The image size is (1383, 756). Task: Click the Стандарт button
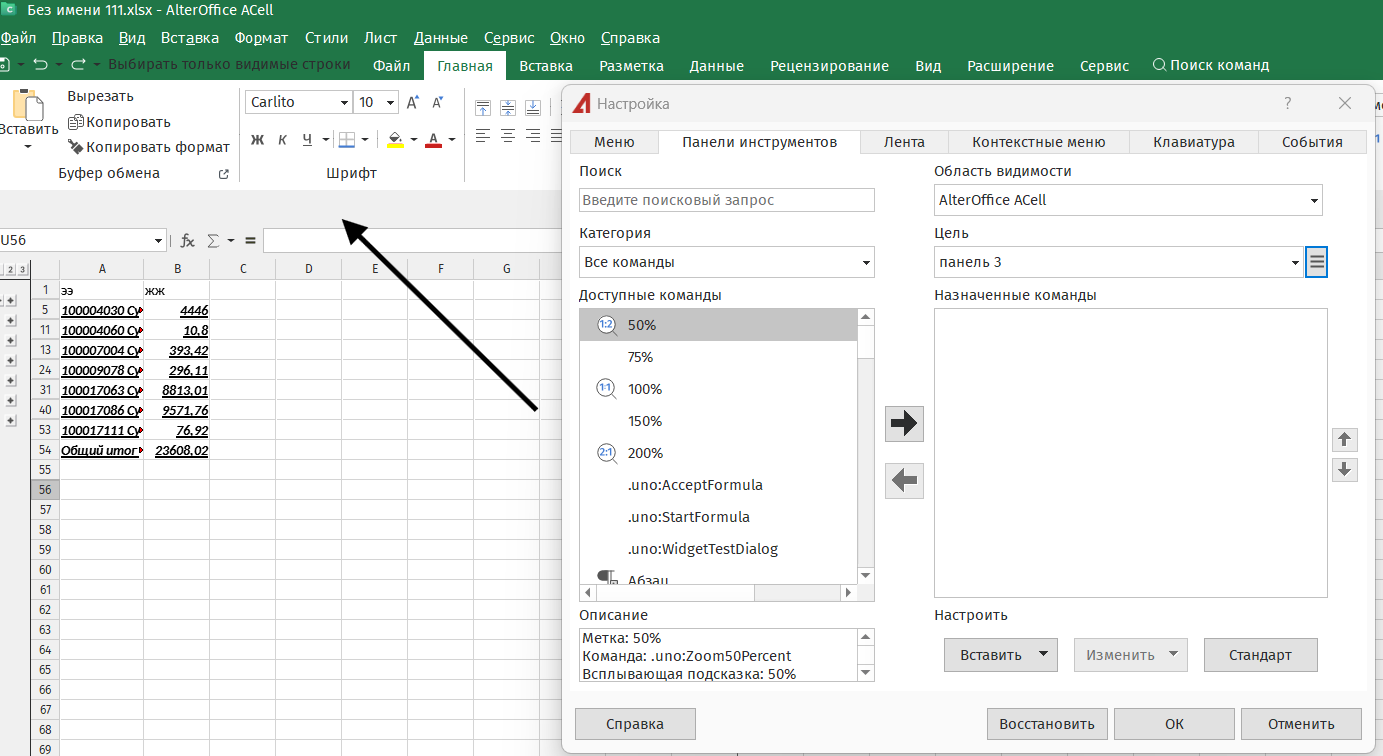coord(1260,655)
